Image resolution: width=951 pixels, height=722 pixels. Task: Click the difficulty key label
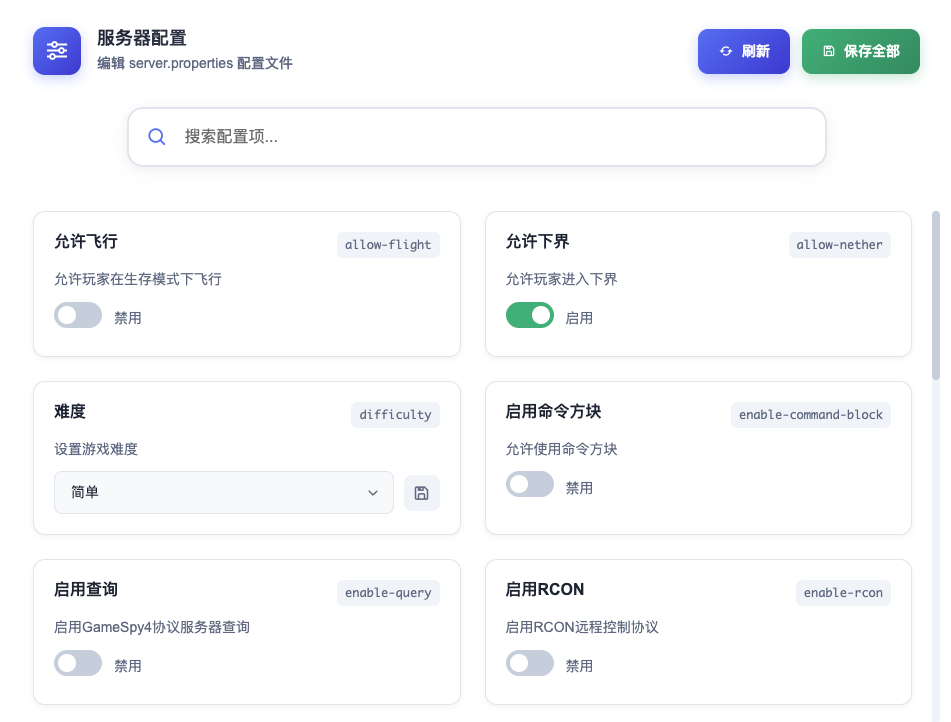tap(395, 415)
